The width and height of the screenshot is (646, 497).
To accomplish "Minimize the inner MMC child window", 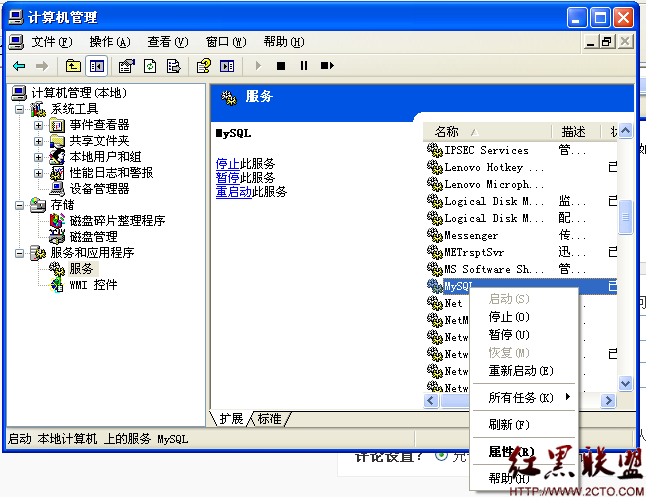I will coord(591,42).
